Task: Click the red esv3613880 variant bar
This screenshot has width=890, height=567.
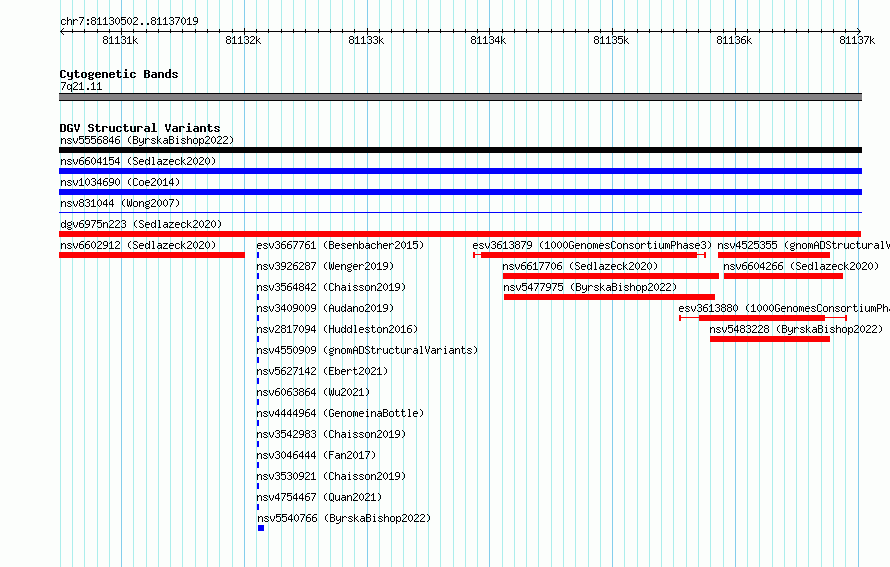Action: coord(762,318)
